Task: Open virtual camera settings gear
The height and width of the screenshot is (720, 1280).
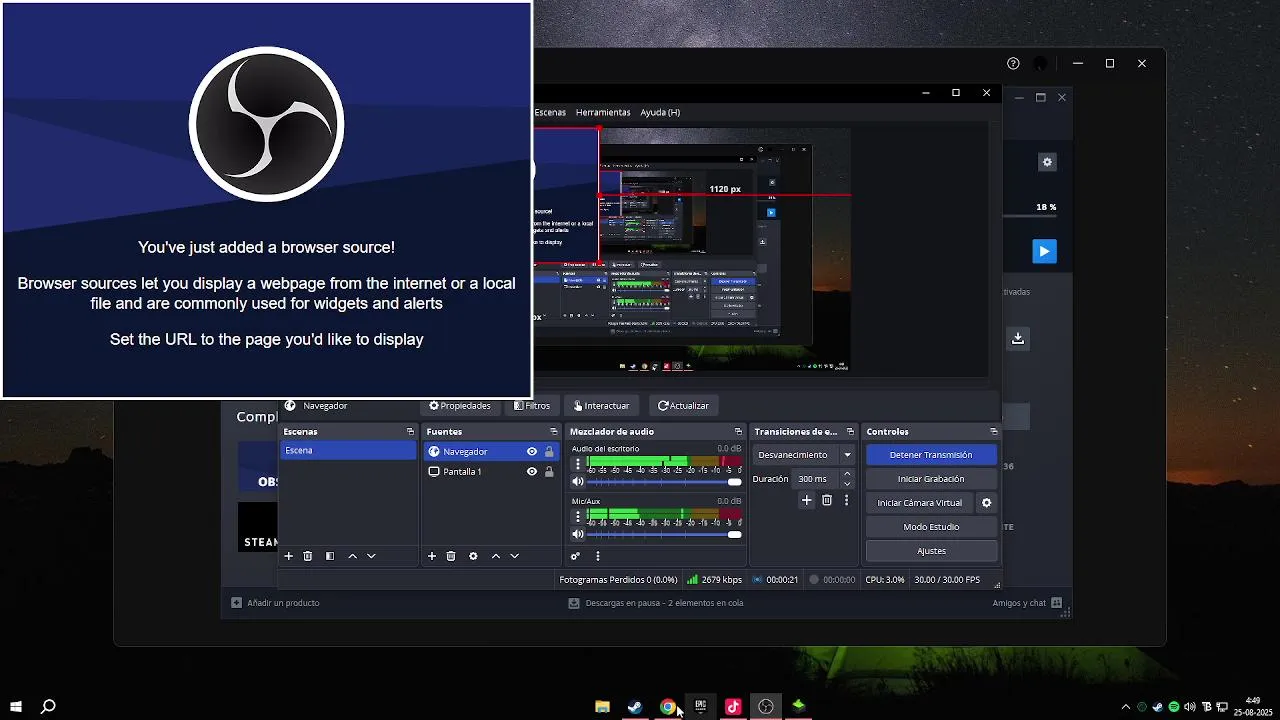Action: pyautogui.click(x=987, y=503)
